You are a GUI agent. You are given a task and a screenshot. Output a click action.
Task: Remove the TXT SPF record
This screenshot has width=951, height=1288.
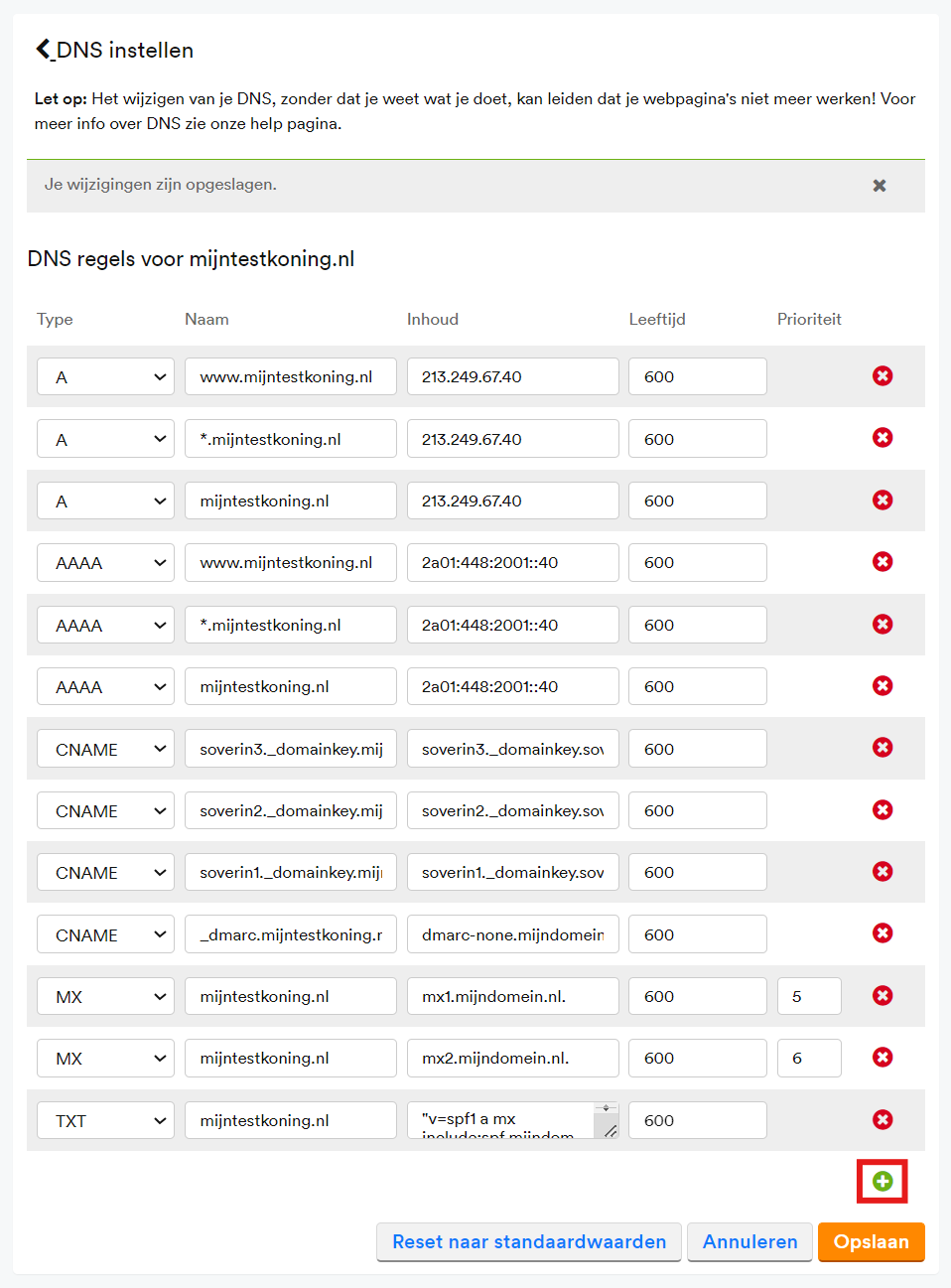click(882, 1120)
